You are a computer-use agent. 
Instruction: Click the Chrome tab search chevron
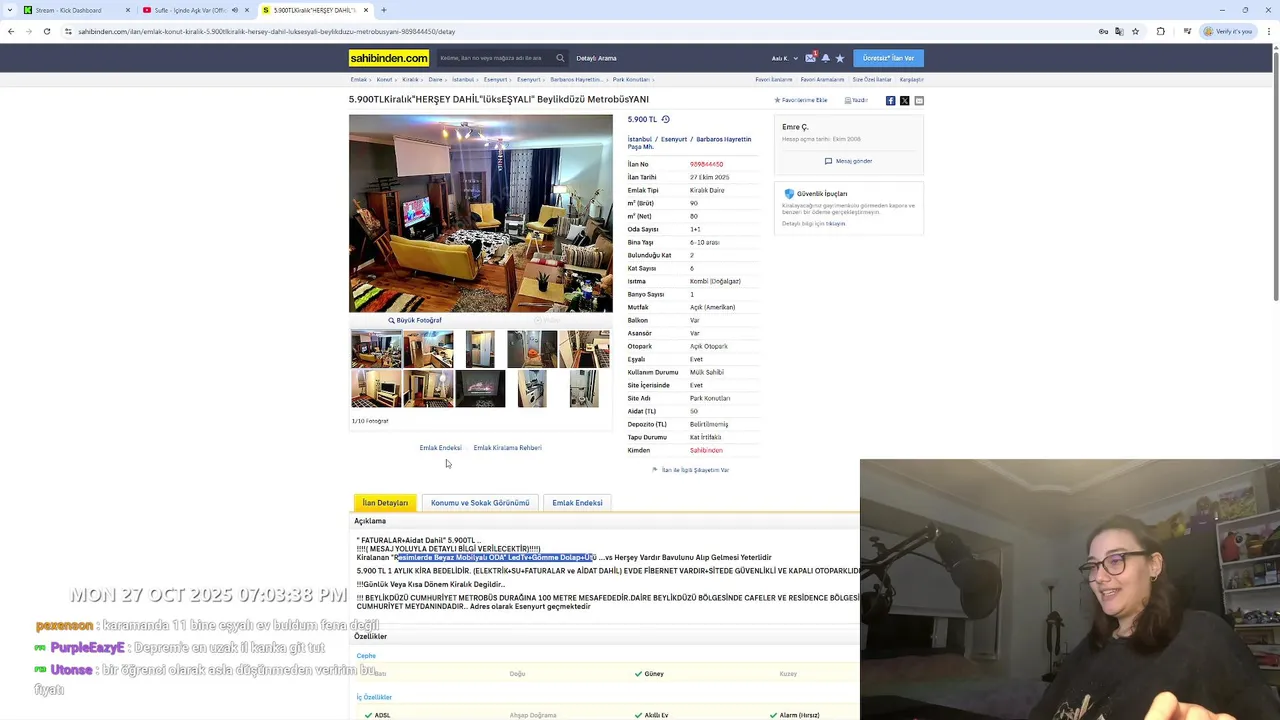tap(10, 10)
